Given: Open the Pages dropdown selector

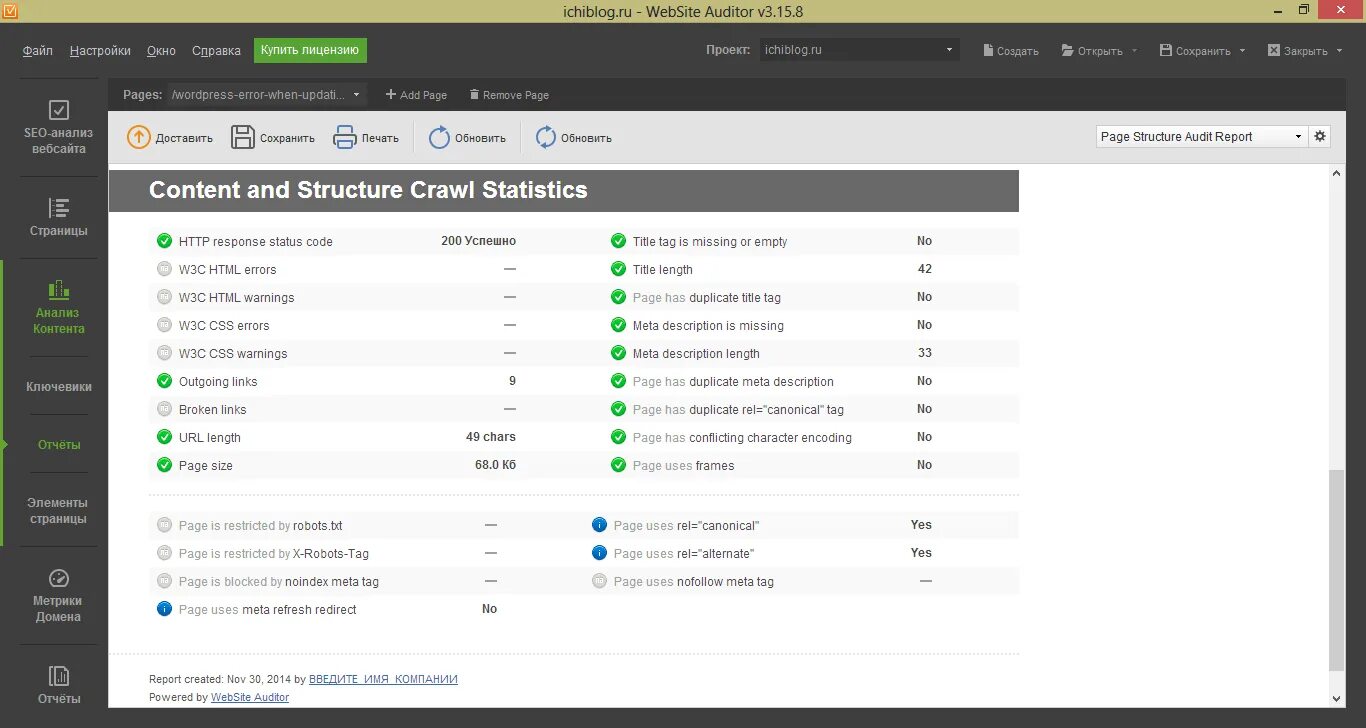Looking at the screenshot, I should click(267, 95).
